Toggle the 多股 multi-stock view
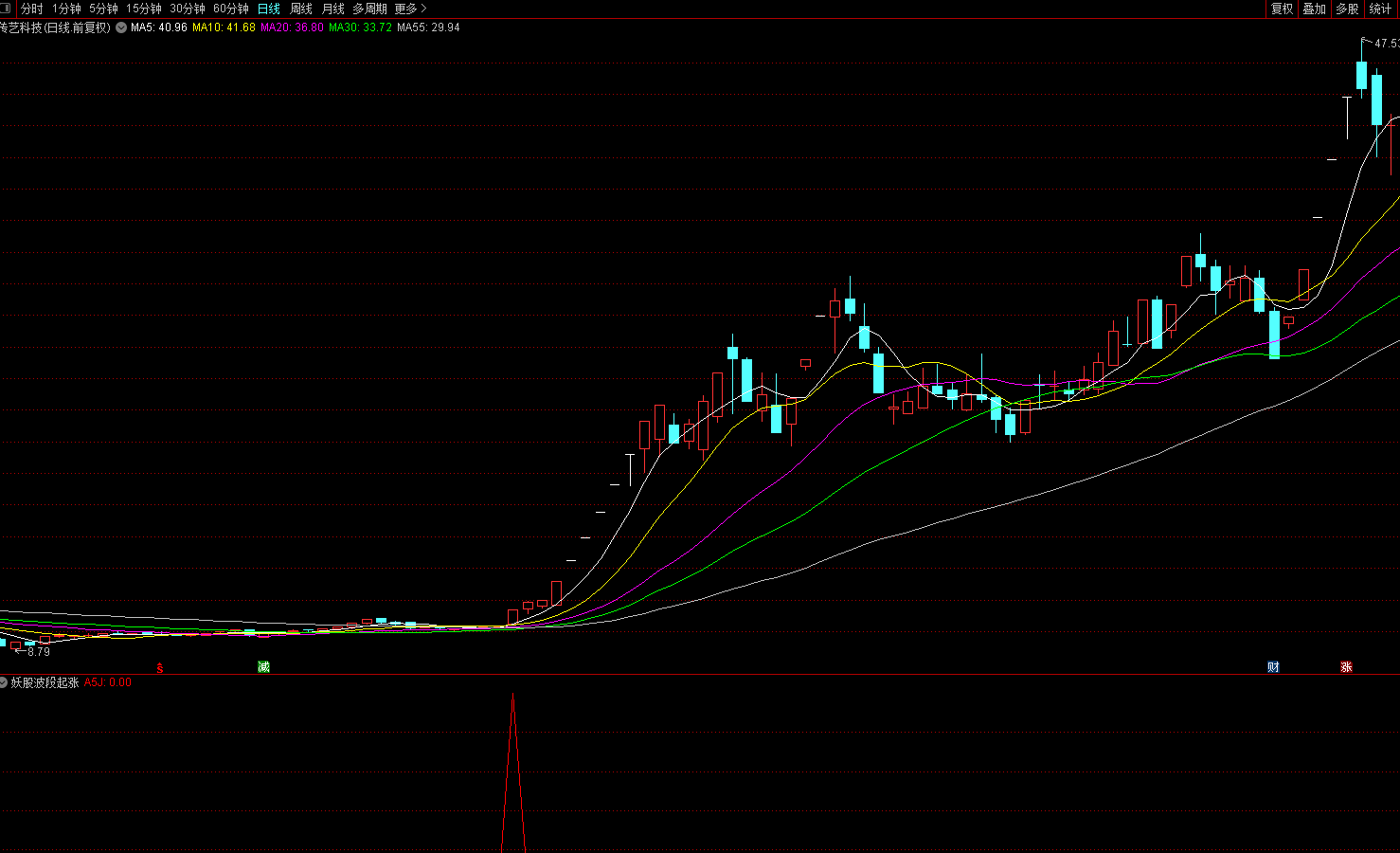The width and height of the screenshot is (1400, 853). coord(1347,9)
